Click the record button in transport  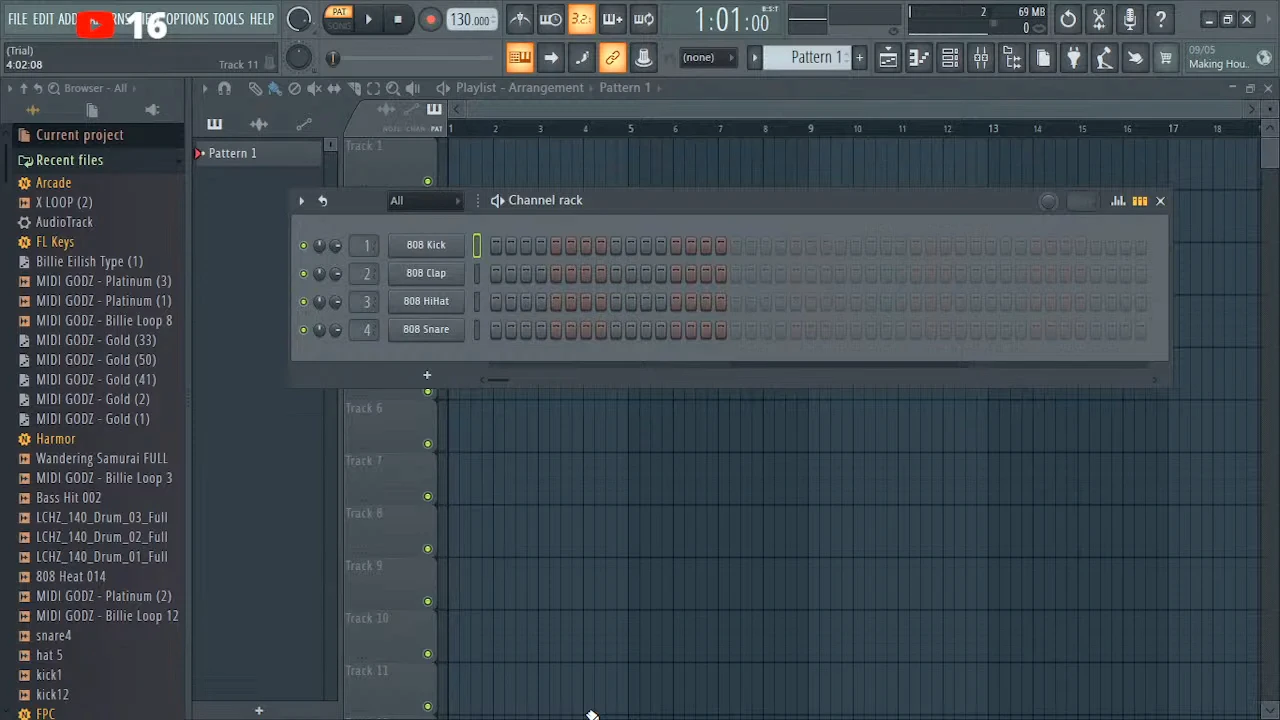(x=430, y=19)
